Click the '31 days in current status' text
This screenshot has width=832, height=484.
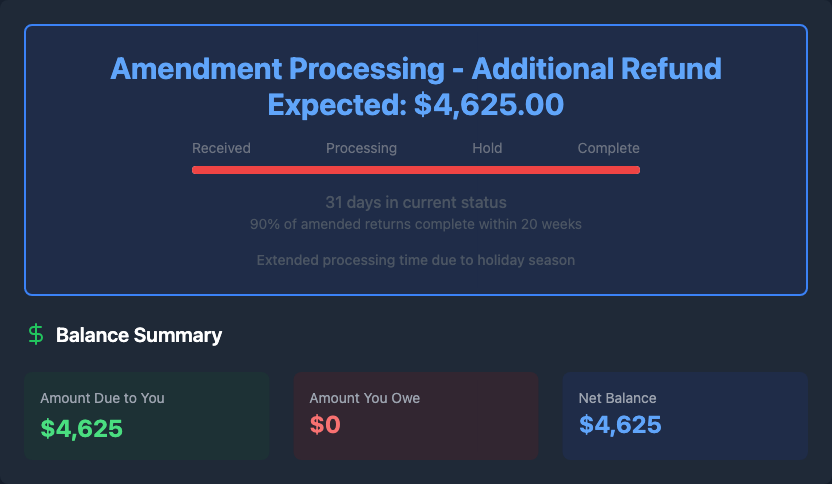click(416, 202)
